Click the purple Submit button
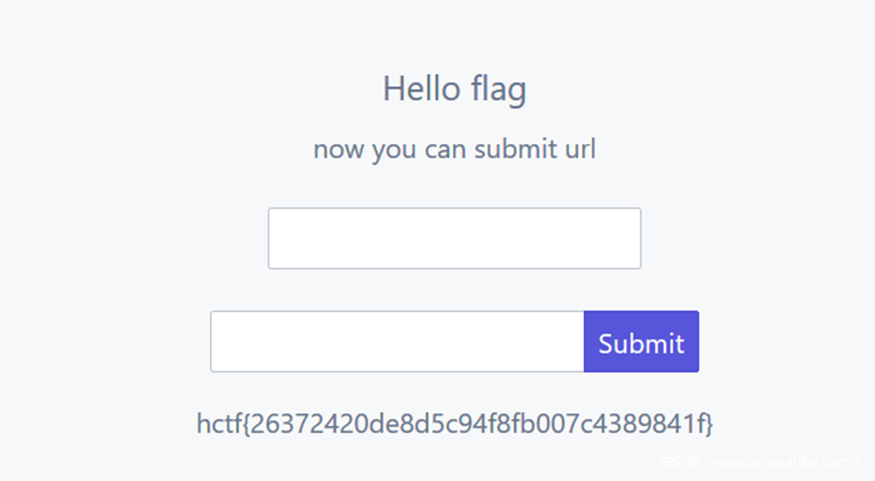 641,342
